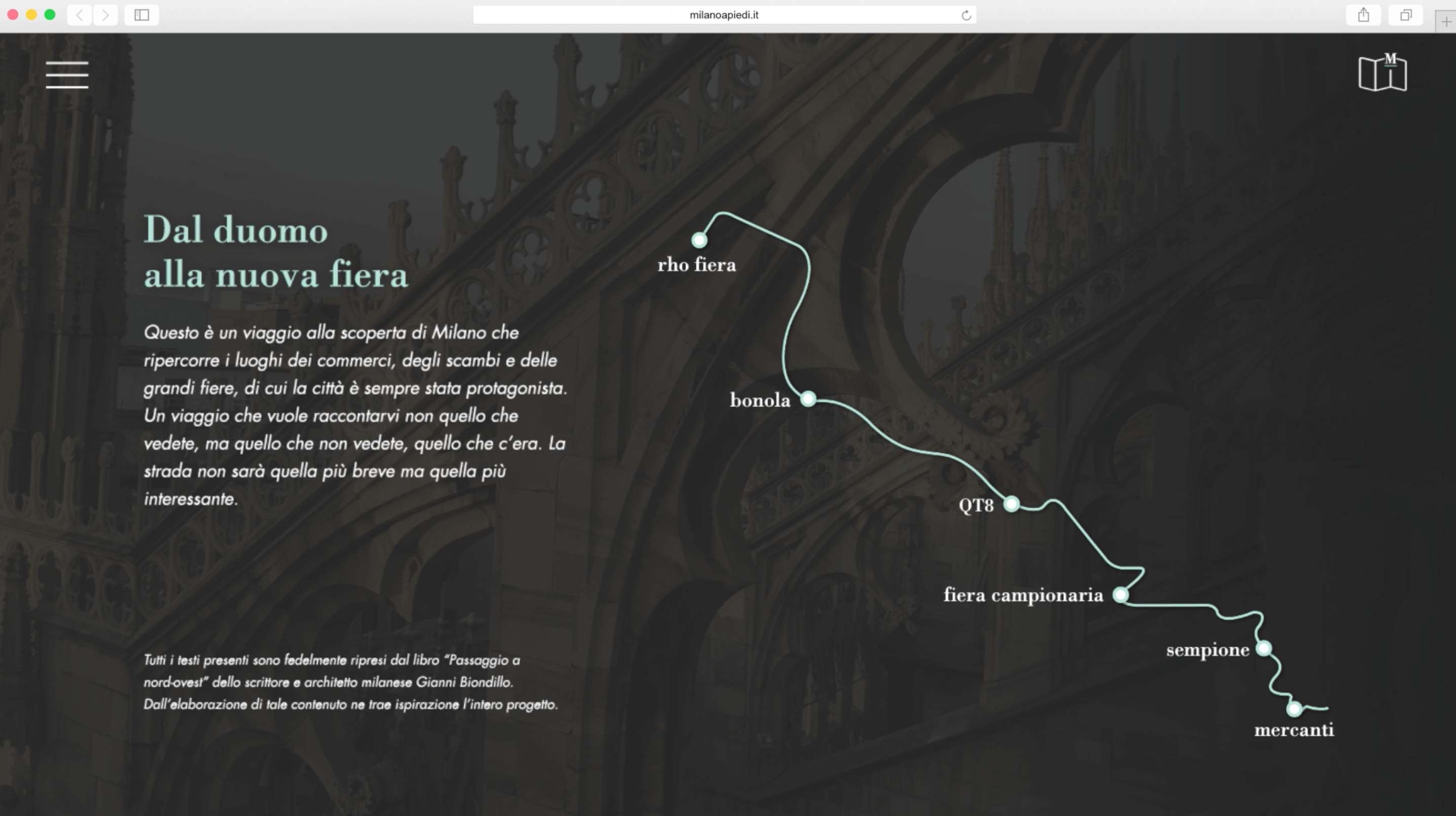This screenshot has height=816, width=1456.
Task: Select the bonola stop marker
Action: coord(808,399)
